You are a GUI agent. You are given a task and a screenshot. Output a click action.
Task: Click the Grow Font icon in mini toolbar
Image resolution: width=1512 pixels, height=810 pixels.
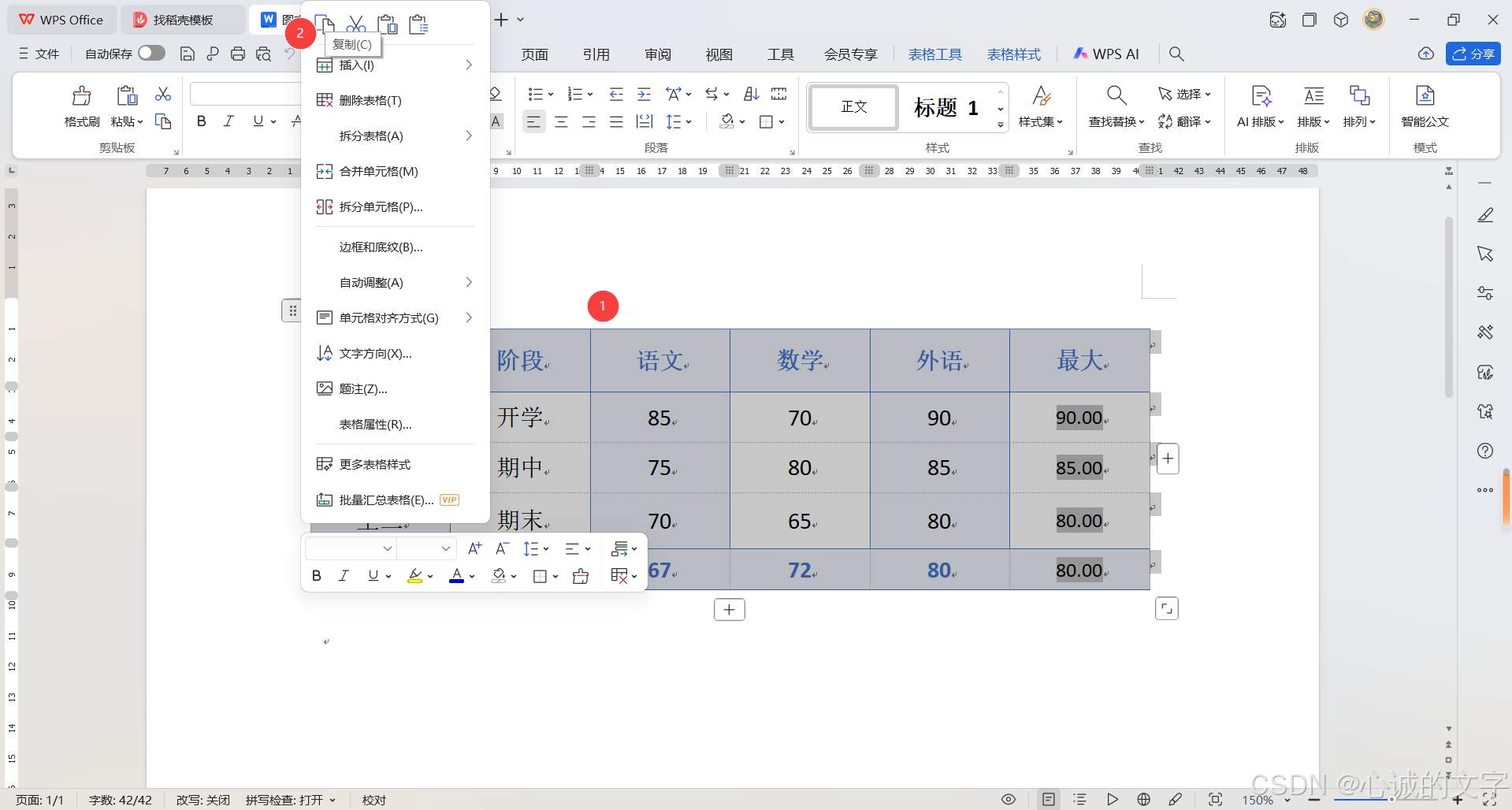pyautogui.click(x=474, y=548)
